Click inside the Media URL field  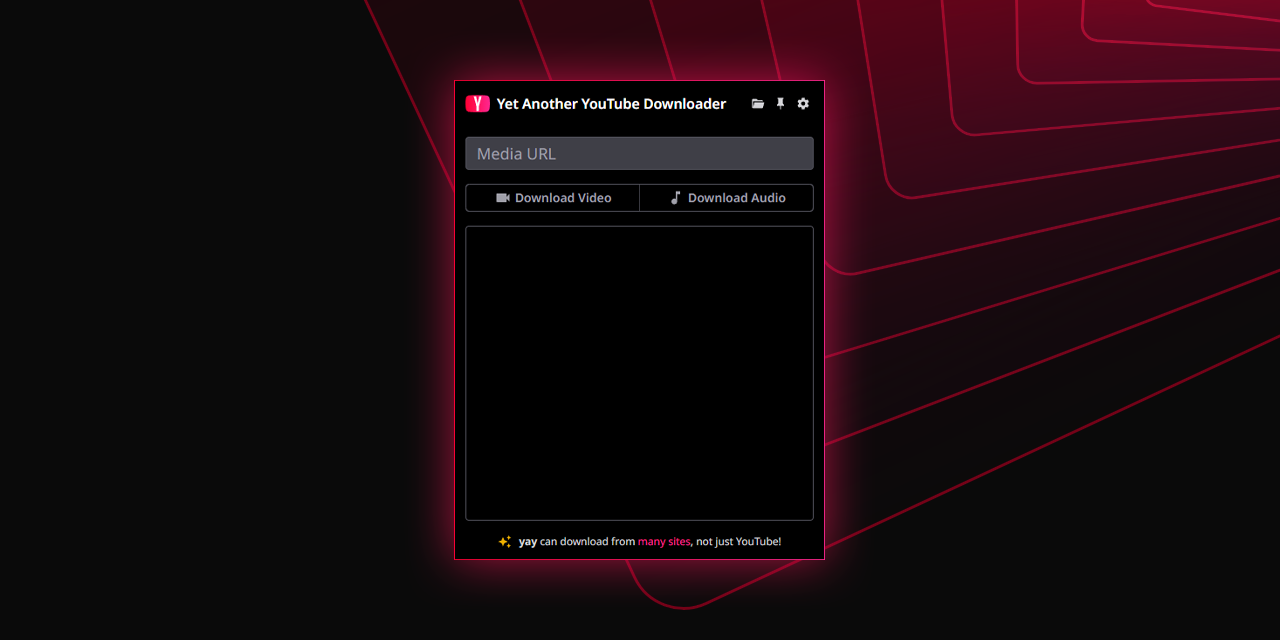pyautogui.click(x=639, y=153)
